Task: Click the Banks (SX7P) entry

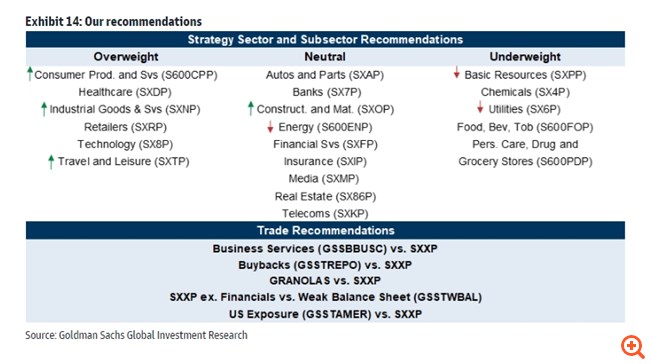Action: pos(327,92)
